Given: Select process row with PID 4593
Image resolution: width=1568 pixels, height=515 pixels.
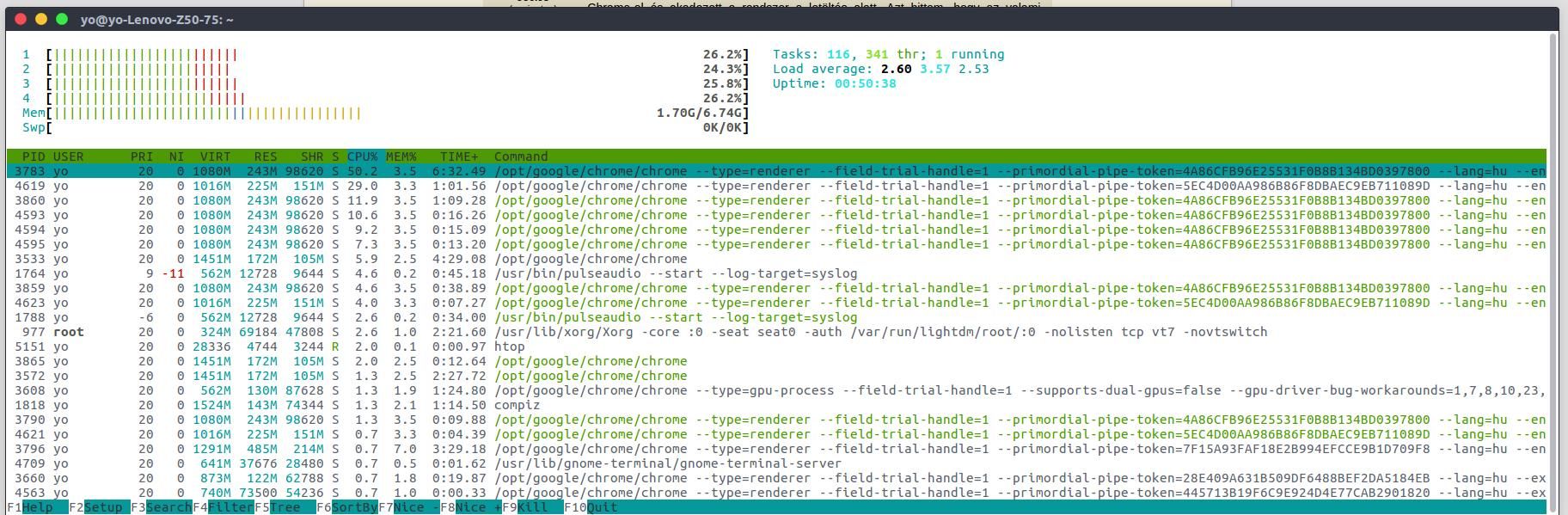Looking at the screenshot, I should (x=776, y=215).
